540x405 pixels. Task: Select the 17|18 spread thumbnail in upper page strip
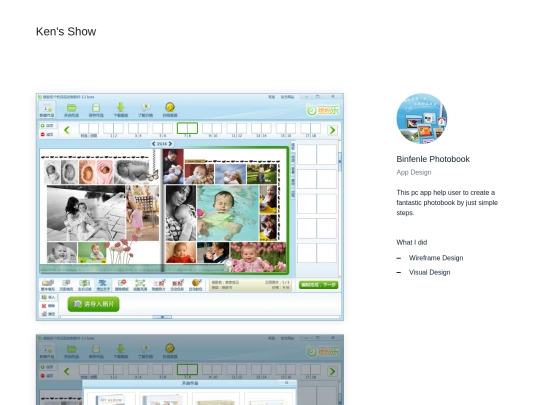coord(311,128)
